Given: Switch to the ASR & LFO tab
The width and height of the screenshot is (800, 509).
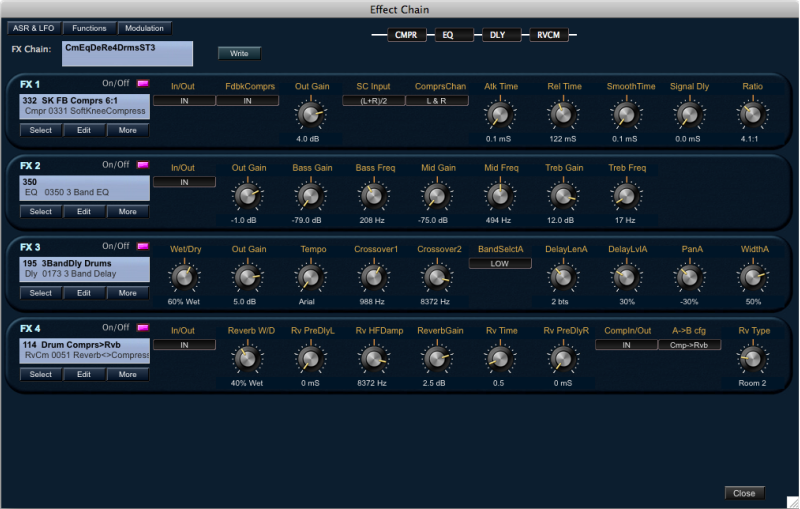Looking at the screenshot, I should pos(33,28).
